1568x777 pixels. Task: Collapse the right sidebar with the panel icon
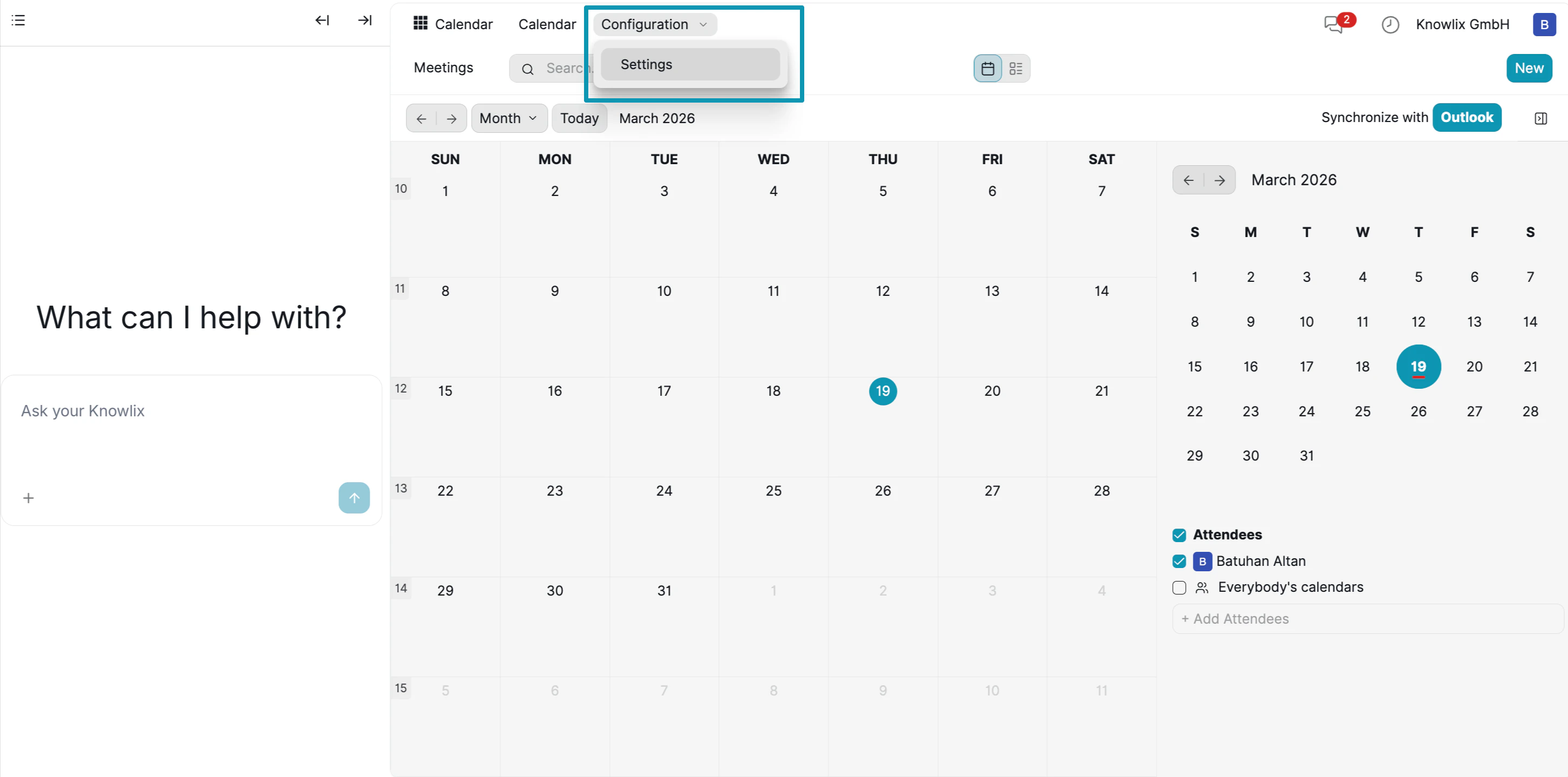coord(1541,118)
